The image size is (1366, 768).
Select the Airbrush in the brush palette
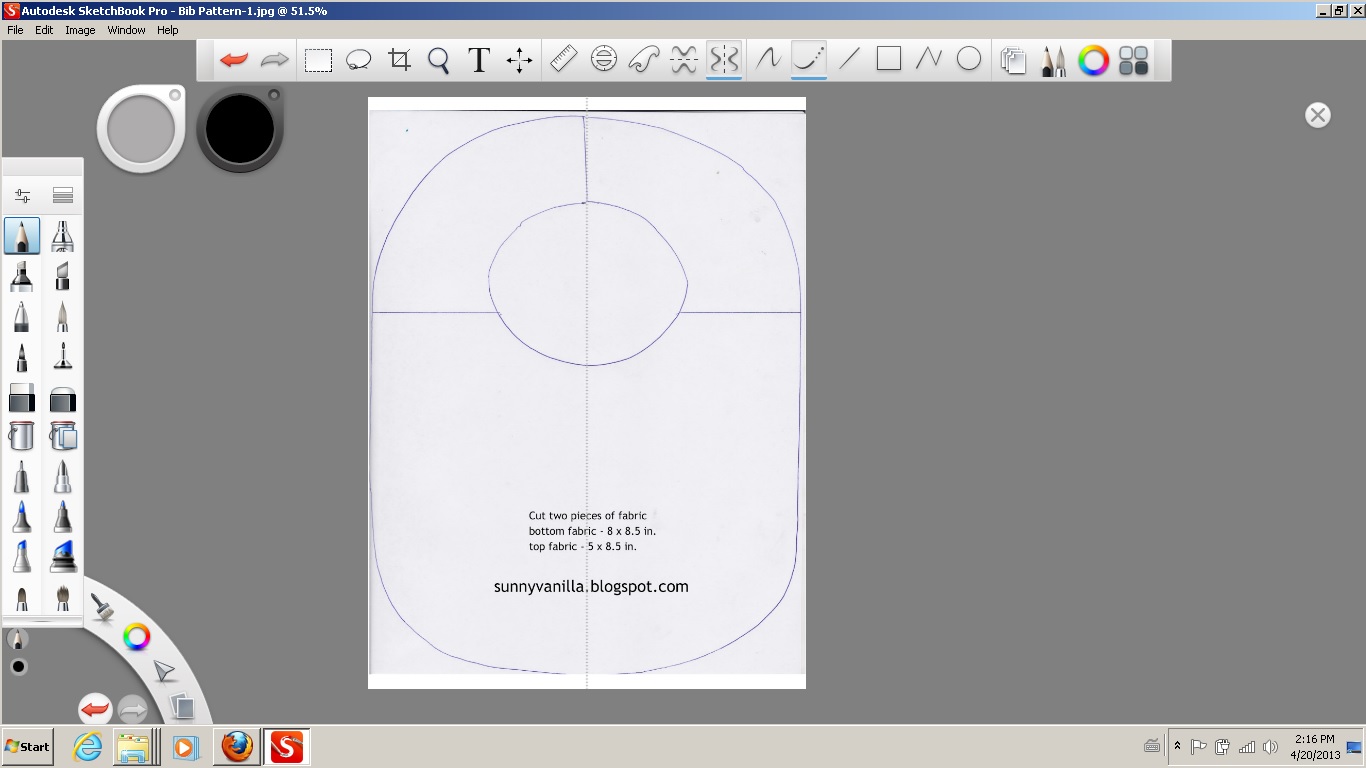click(x=63, y=236)
